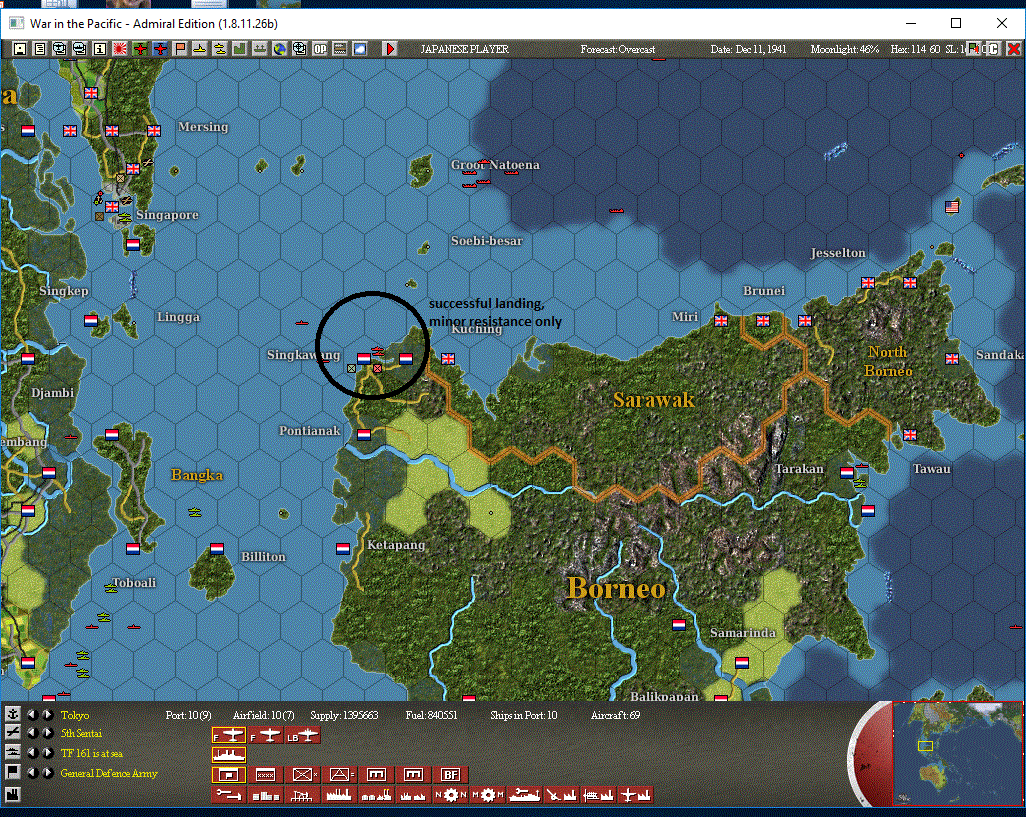Click the factory icon at bottom-left corner
The image size is (1026, 817).
pyautogui.click(x=12, y=794)
